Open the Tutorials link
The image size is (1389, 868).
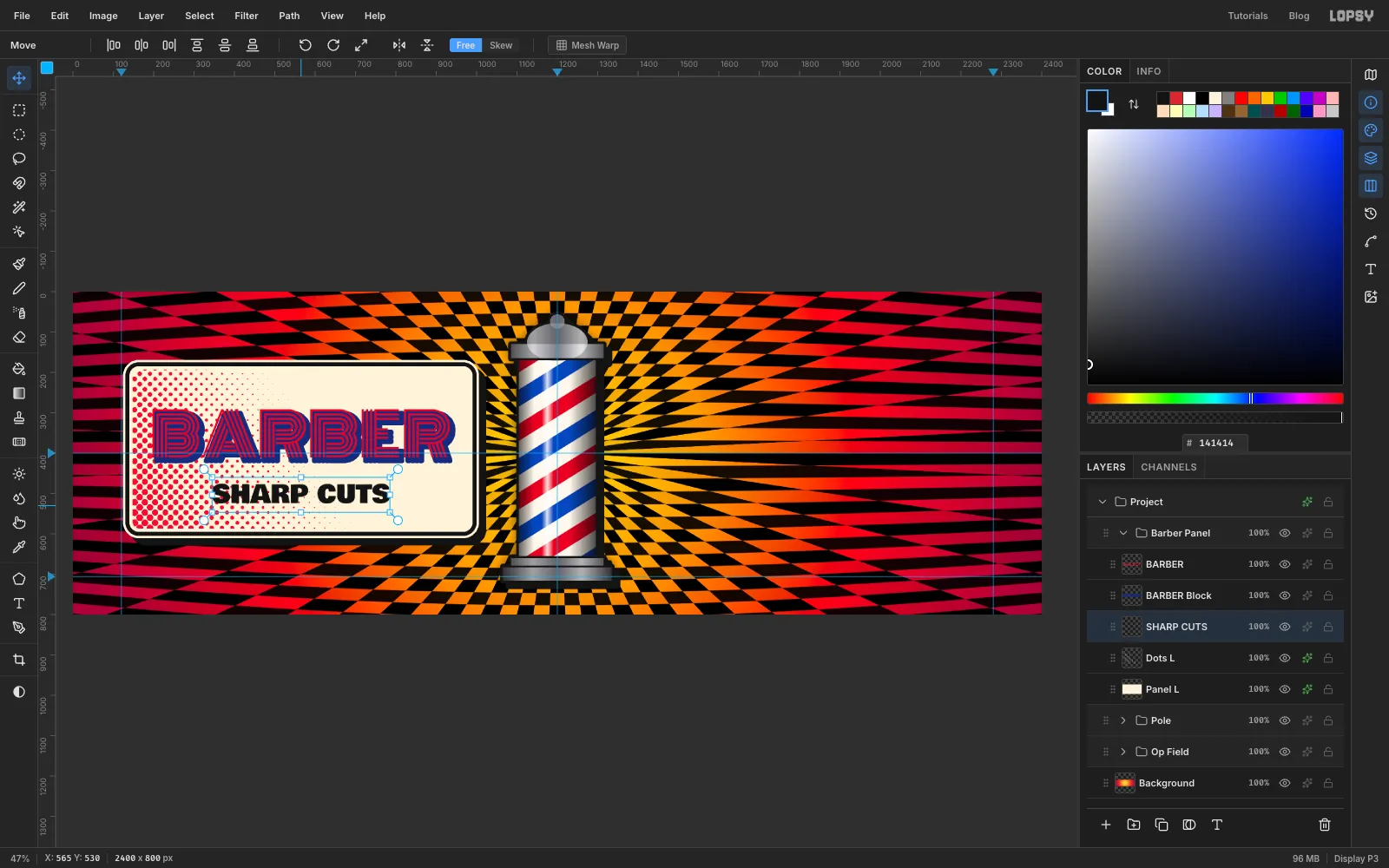[x=1247, y=16]
